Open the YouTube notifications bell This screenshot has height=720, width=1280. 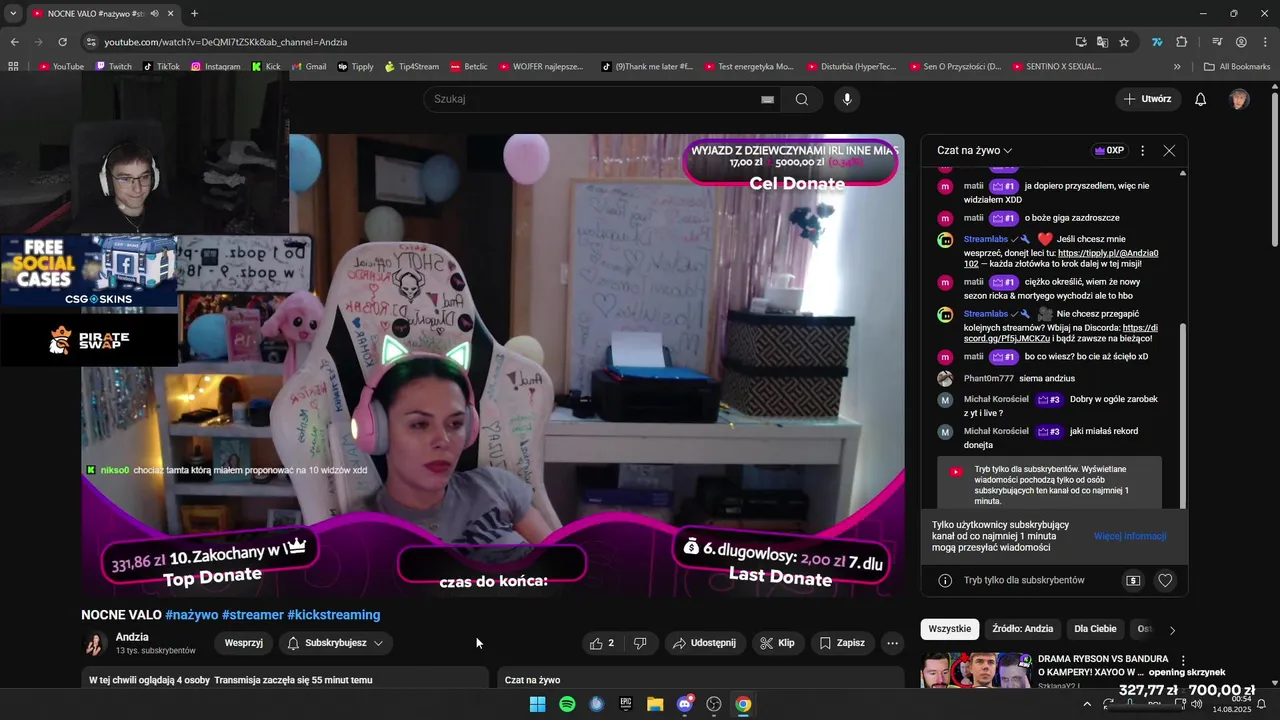point(1201,99)
